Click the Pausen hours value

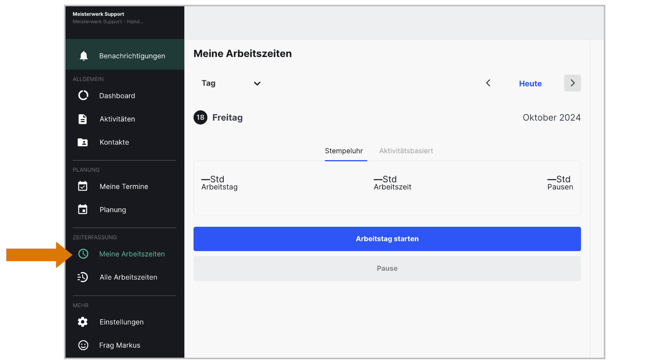(559, 179)
